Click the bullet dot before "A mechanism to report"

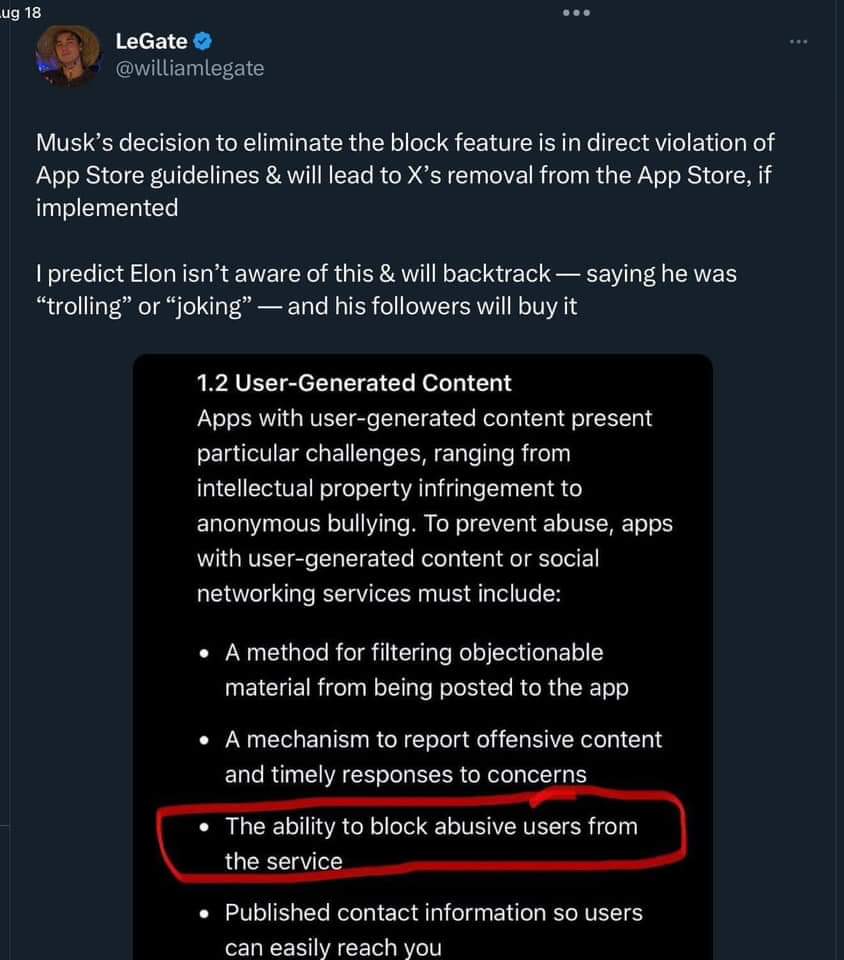coord(204,741)
